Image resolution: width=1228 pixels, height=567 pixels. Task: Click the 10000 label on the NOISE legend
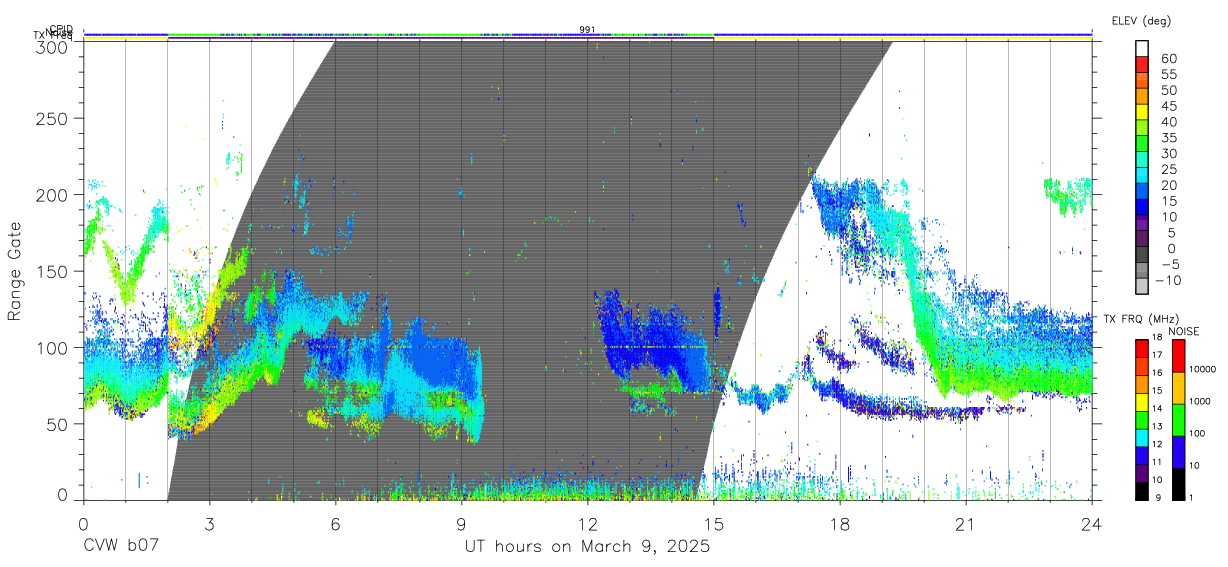1203,369
